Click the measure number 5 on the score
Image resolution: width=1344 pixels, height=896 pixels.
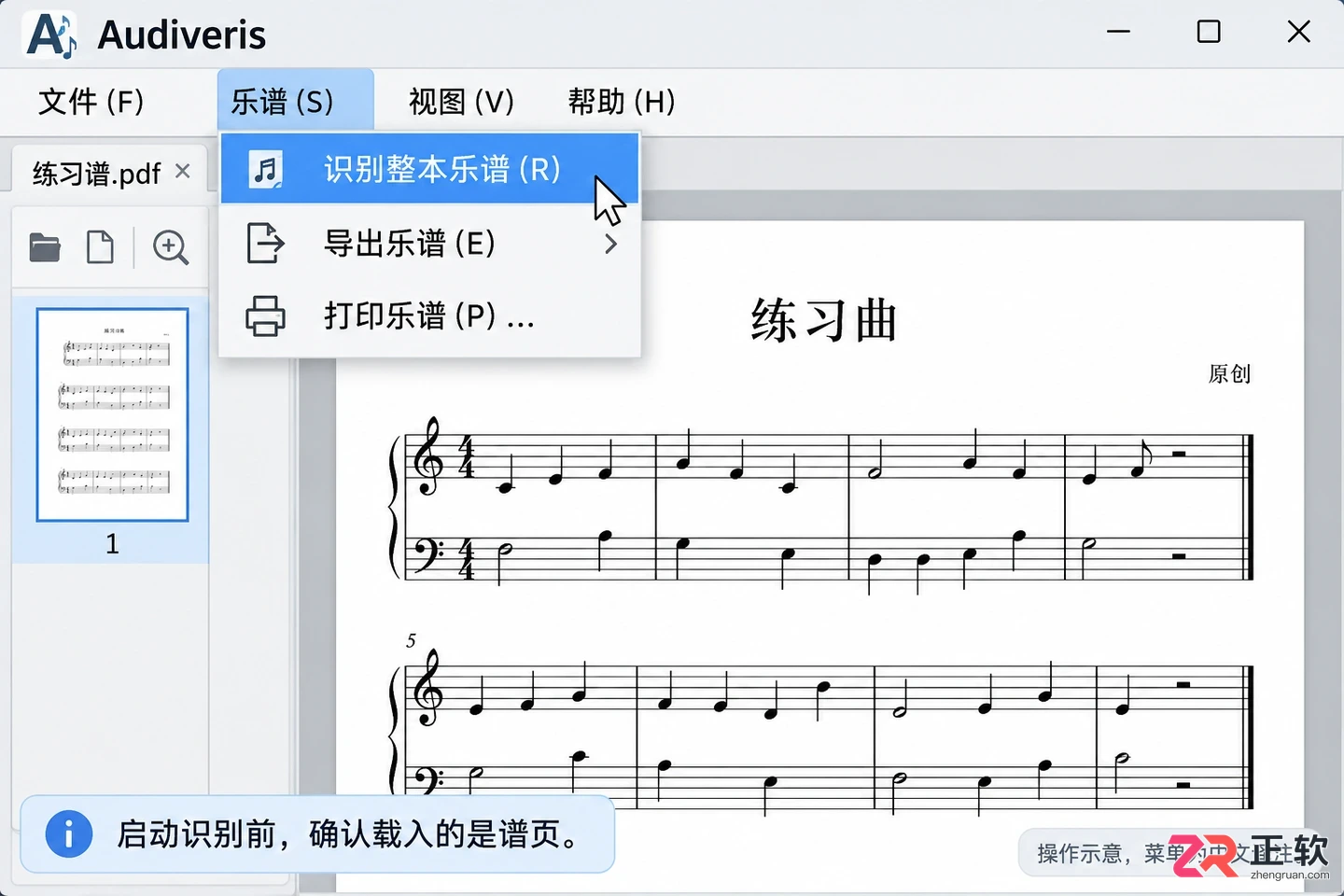(x=411, y=640)
